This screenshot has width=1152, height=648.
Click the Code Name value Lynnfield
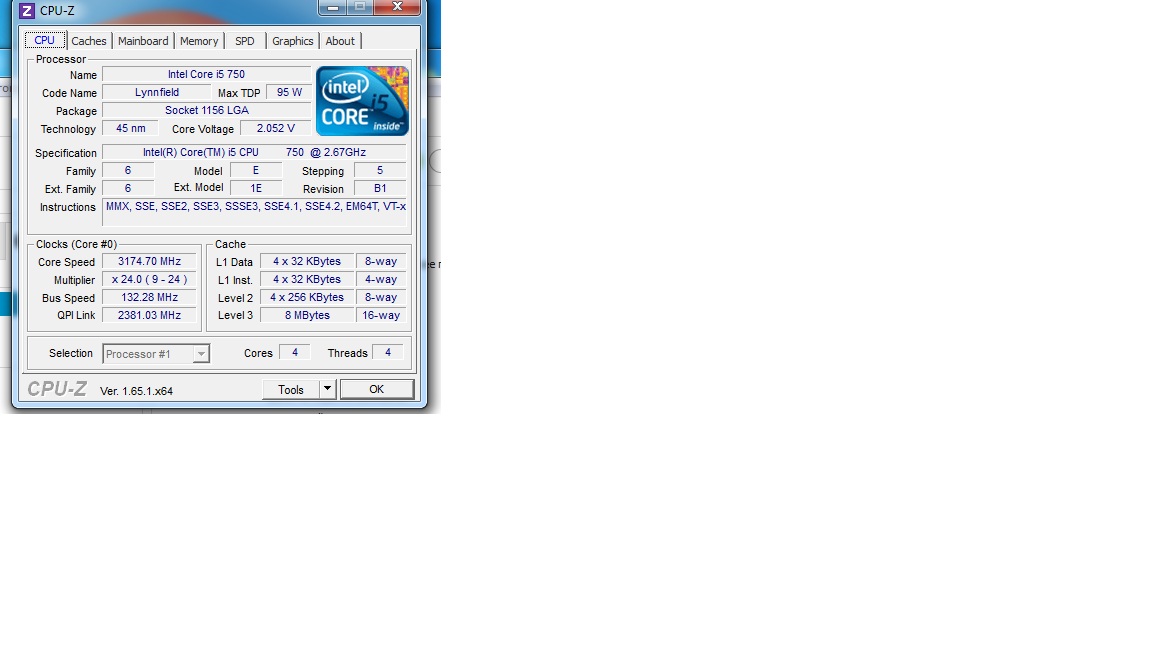point(156,93)
